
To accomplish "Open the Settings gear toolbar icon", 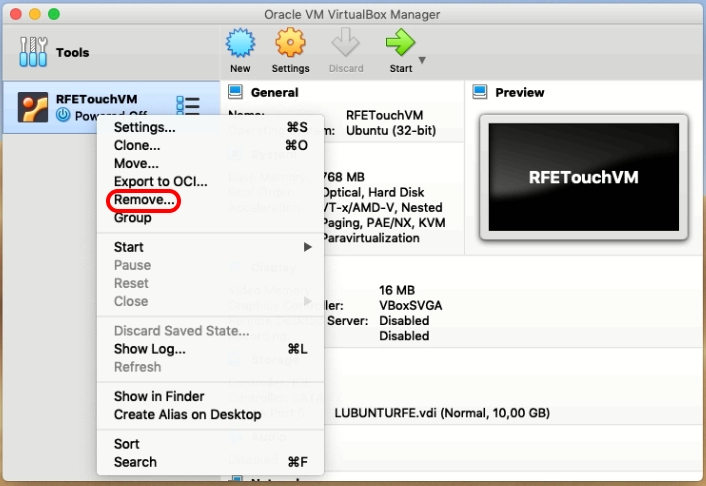I will coord(290,45).
